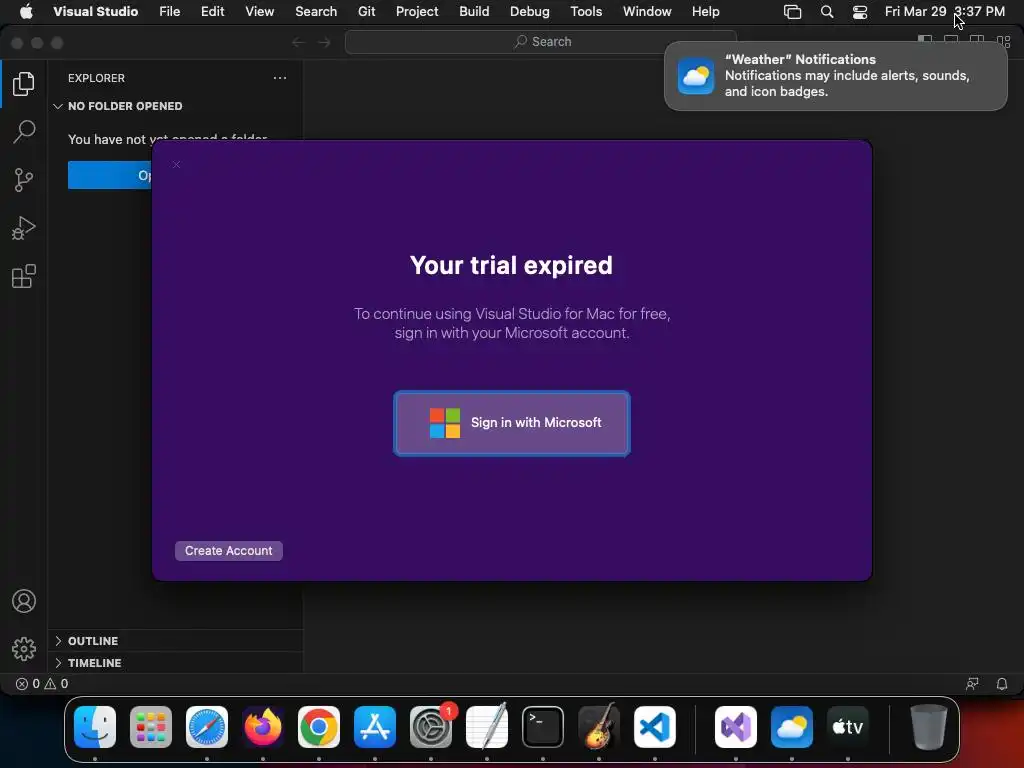Open the View menu
The width and height of the screenshot is (1024, 768).
tap(259, 12)
